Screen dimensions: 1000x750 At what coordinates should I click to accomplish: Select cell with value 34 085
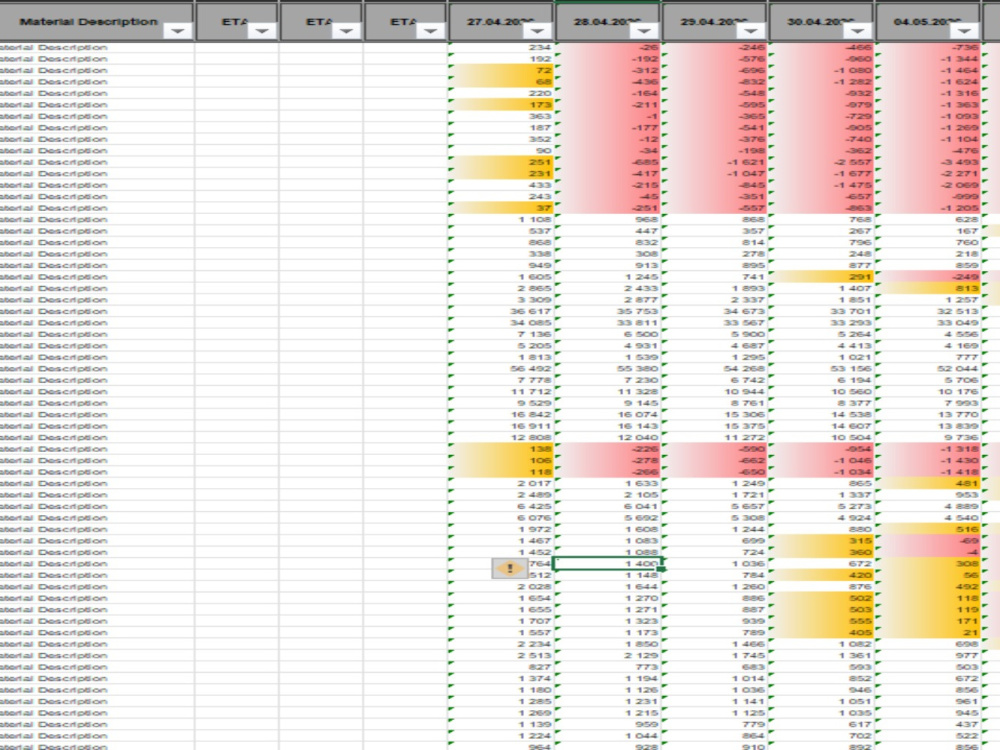click(501, 323)
